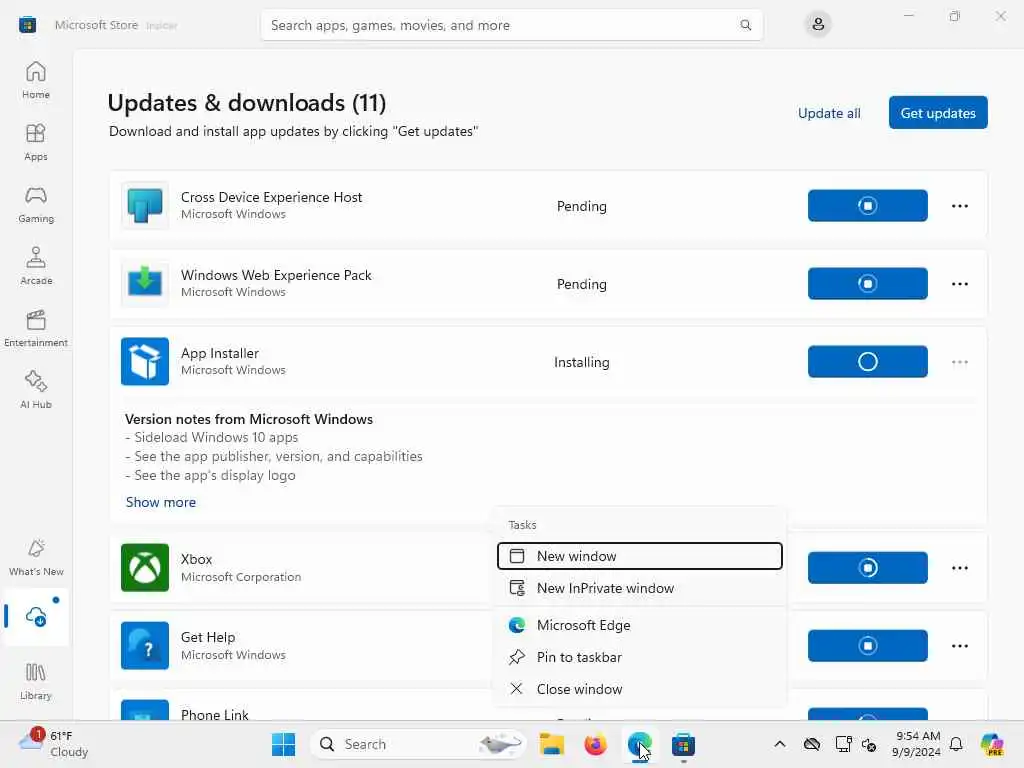Viewport: 1024px width, 768px height.
Task: Click the Microsoft Store logo icon
Action: pyautogui.click(x=27, y=25)
